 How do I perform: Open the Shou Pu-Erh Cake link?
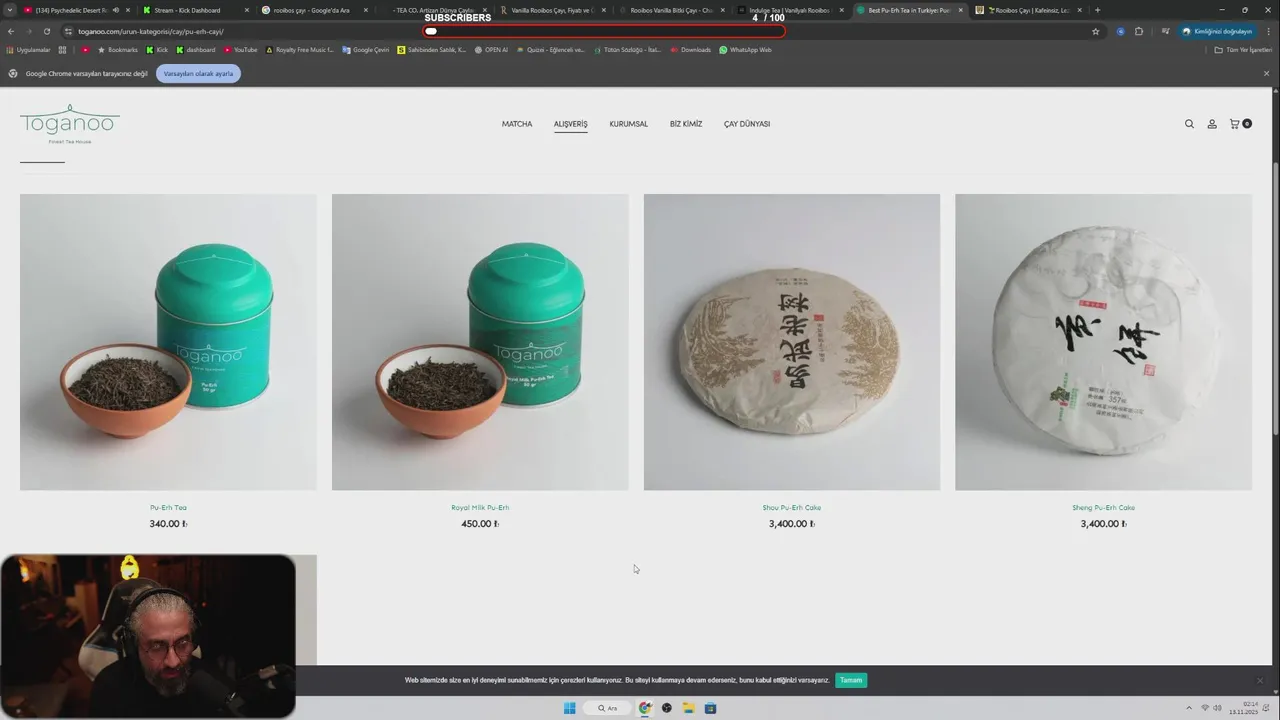792,508
